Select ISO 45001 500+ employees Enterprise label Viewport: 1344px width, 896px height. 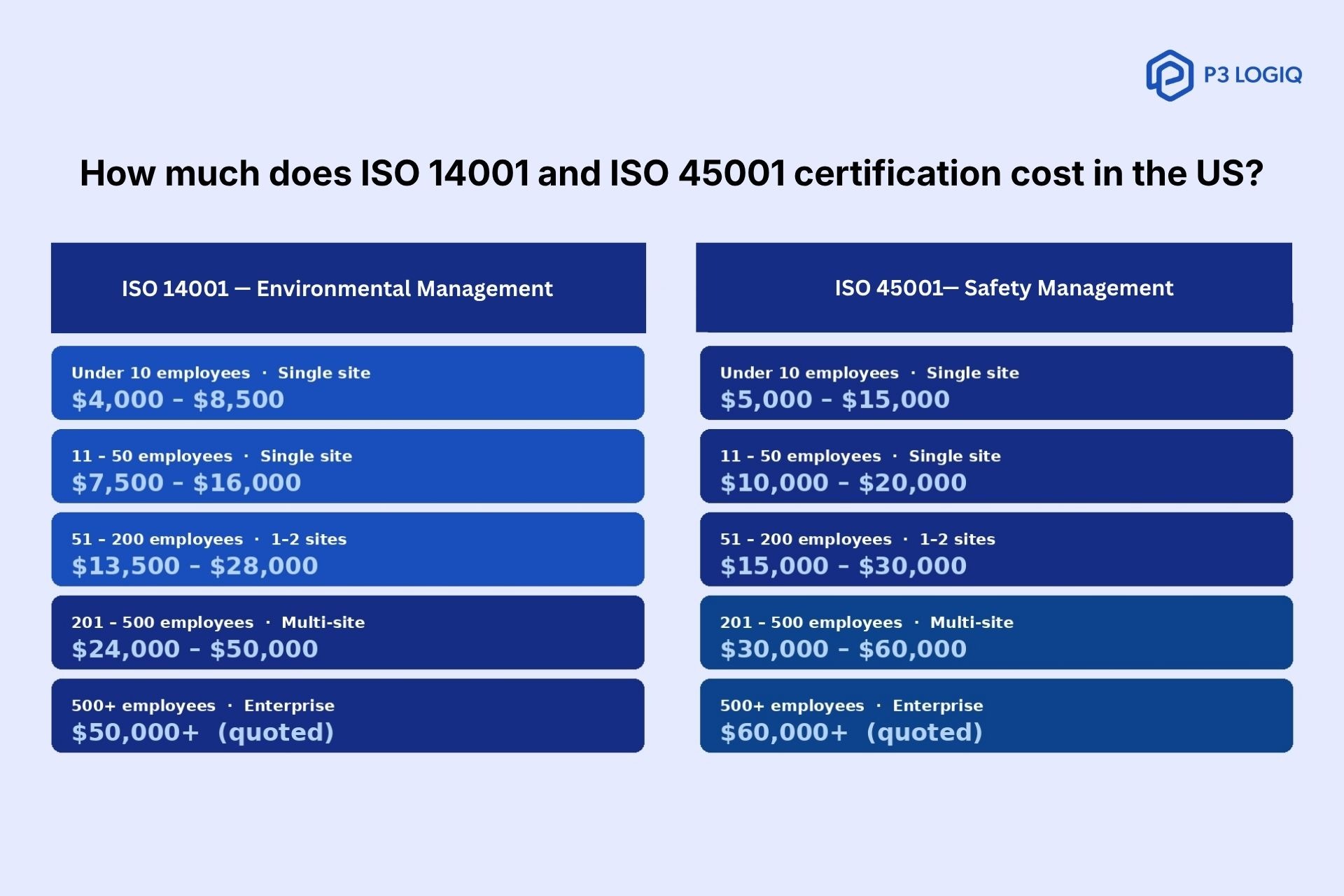[852, 706]
